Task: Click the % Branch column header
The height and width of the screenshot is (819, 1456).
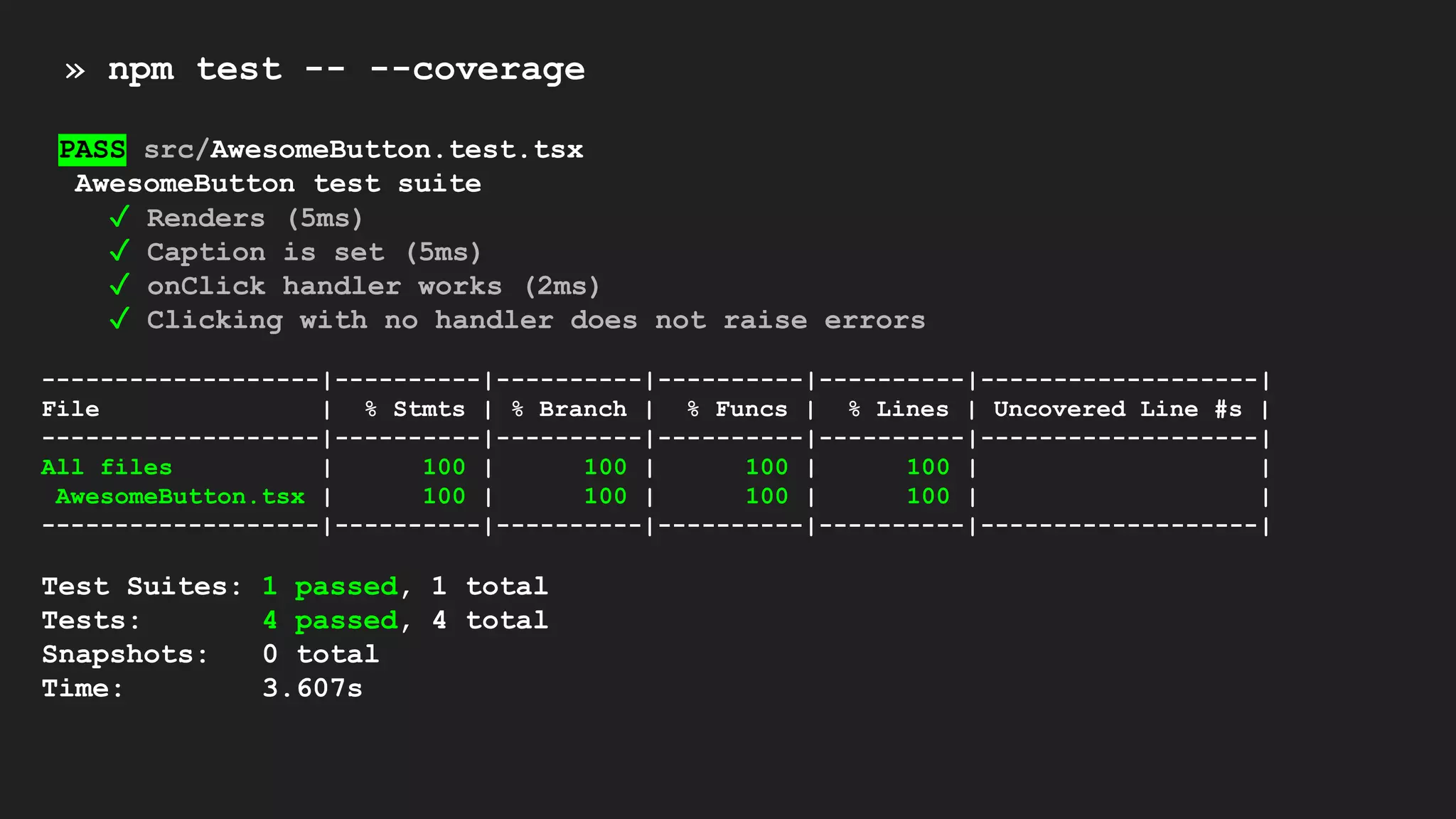Action: pos(569,409)
